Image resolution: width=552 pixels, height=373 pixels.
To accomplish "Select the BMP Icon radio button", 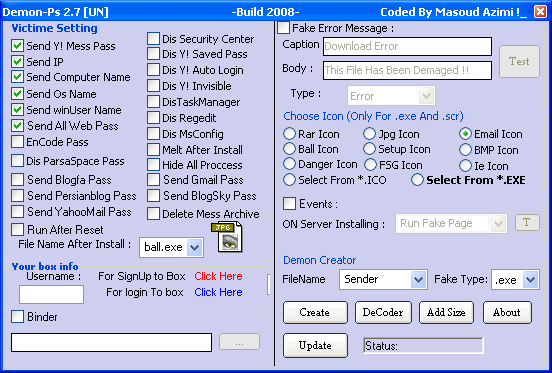I will coord(465,150).
